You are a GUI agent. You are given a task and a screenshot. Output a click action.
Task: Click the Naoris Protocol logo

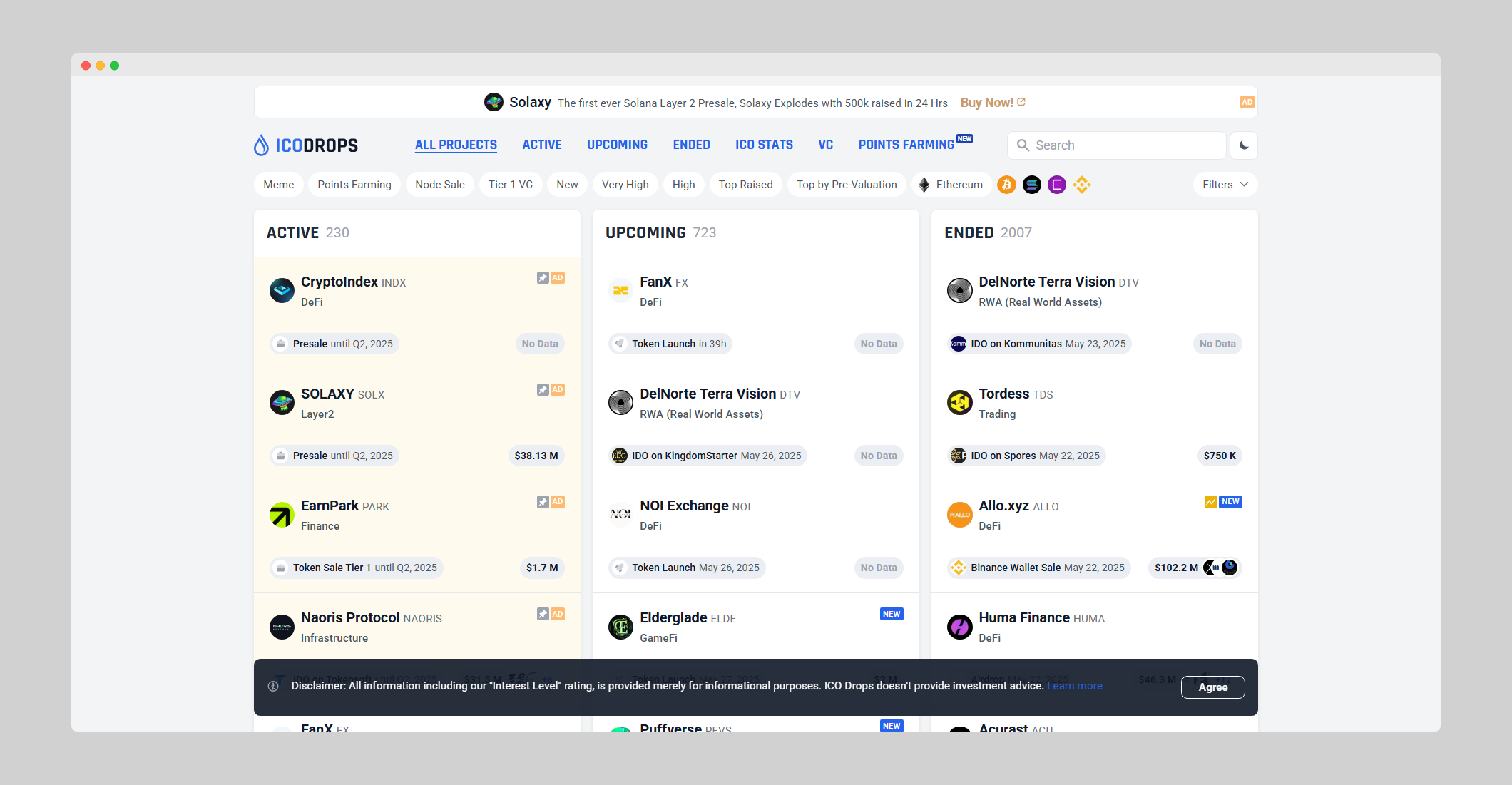pos(282,627)
